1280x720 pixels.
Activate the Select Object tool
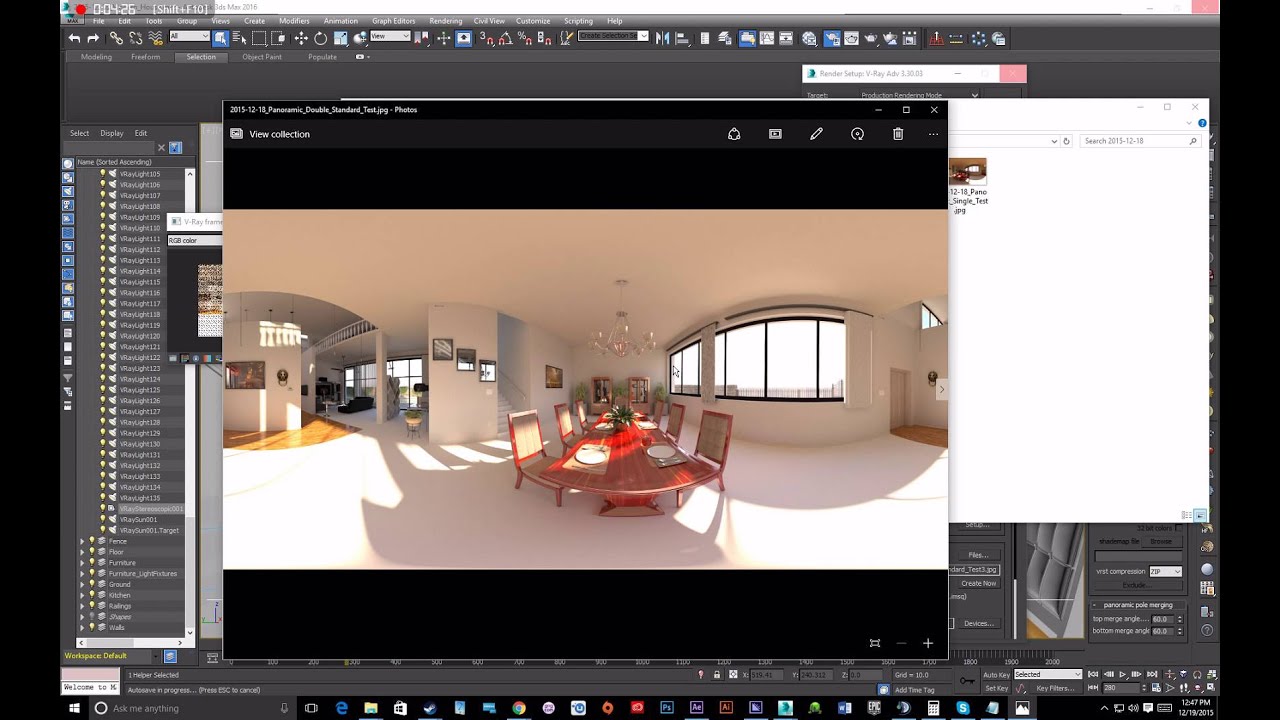click(221, 38)
